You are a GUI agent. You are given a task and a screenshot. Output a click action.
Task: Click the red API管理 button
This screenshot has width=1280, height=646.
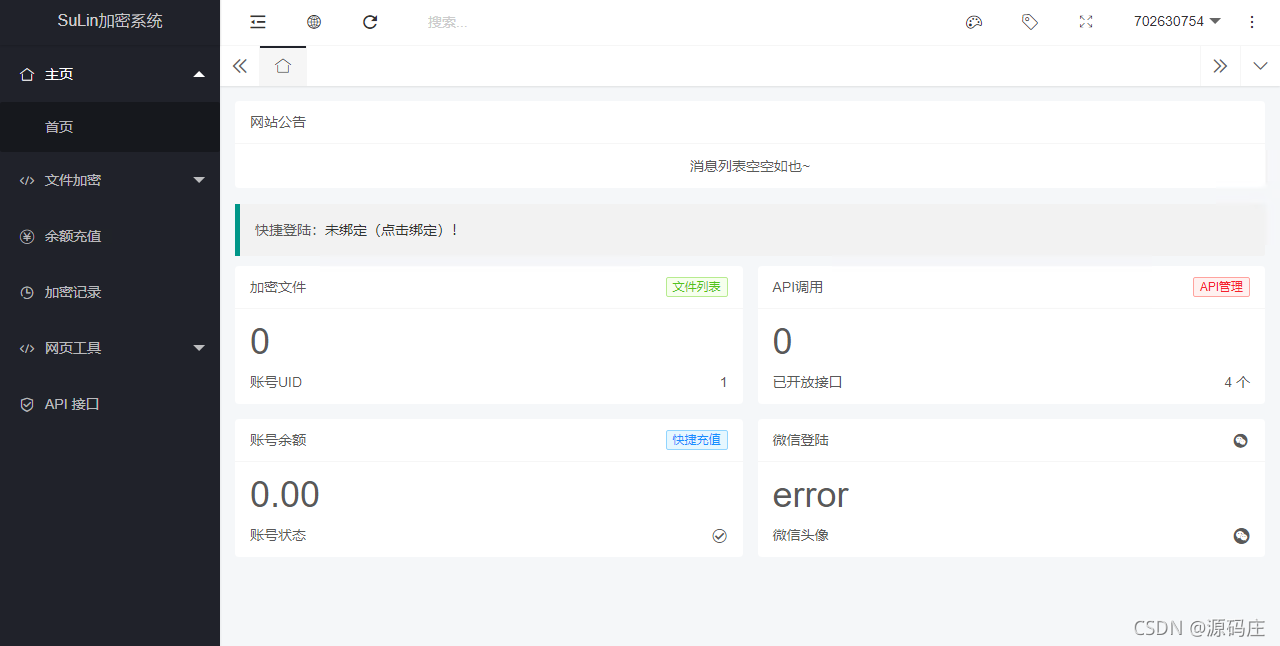[1221, 287]
